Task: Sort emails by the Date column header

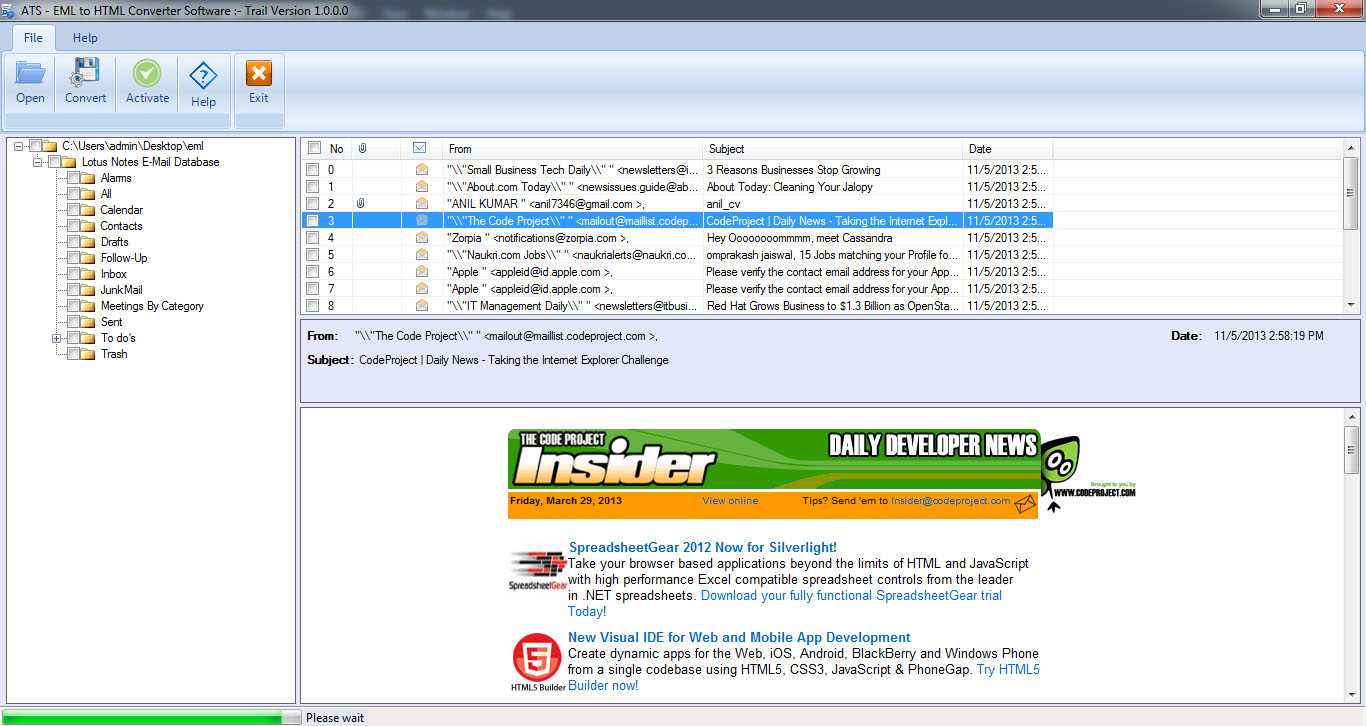Action: coord(1008,149)
